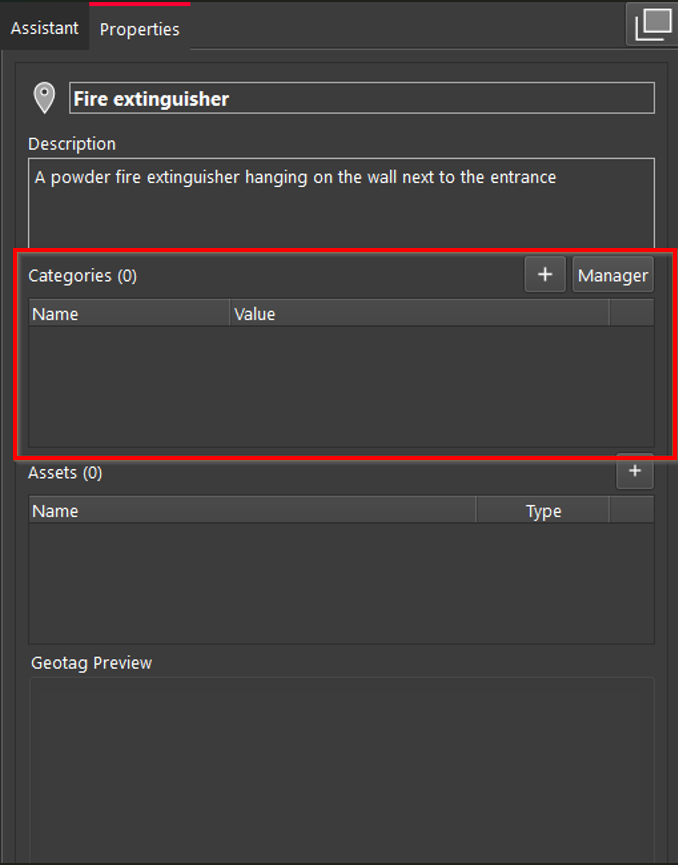Add a new category with plus button
Image resolution: width=678 pixels, height=865 pixels.
(545, 275)
